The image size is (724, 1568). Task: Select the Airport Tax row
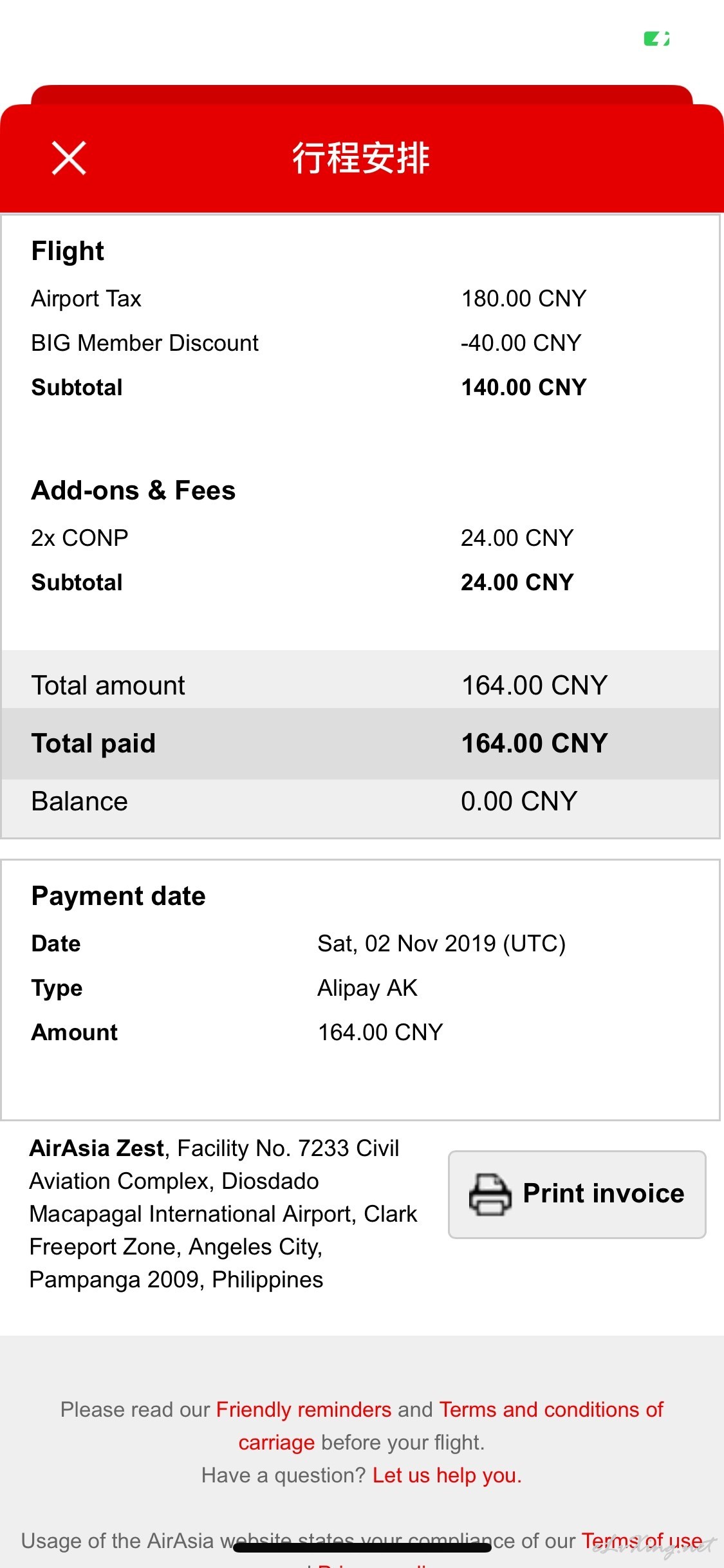click(x=360, y=299)
